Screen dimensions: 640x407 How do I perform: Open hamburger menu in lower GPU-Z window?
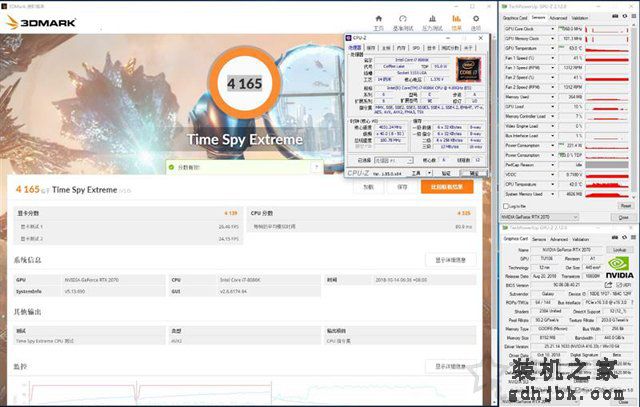(633, 237)
